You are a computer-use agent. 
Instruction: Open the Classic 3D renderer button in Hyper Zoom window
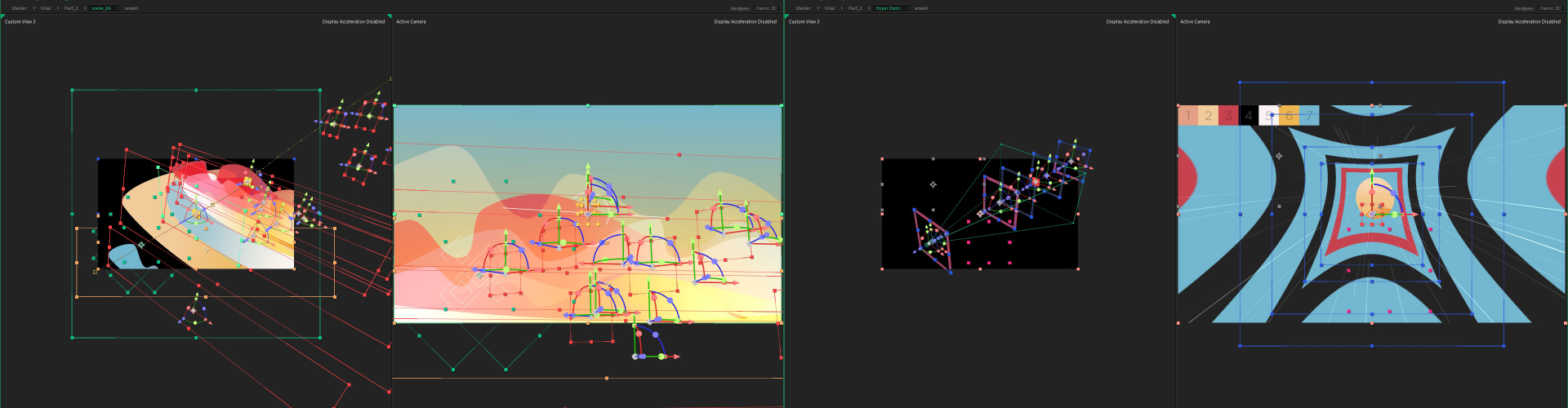(1550, 8)
